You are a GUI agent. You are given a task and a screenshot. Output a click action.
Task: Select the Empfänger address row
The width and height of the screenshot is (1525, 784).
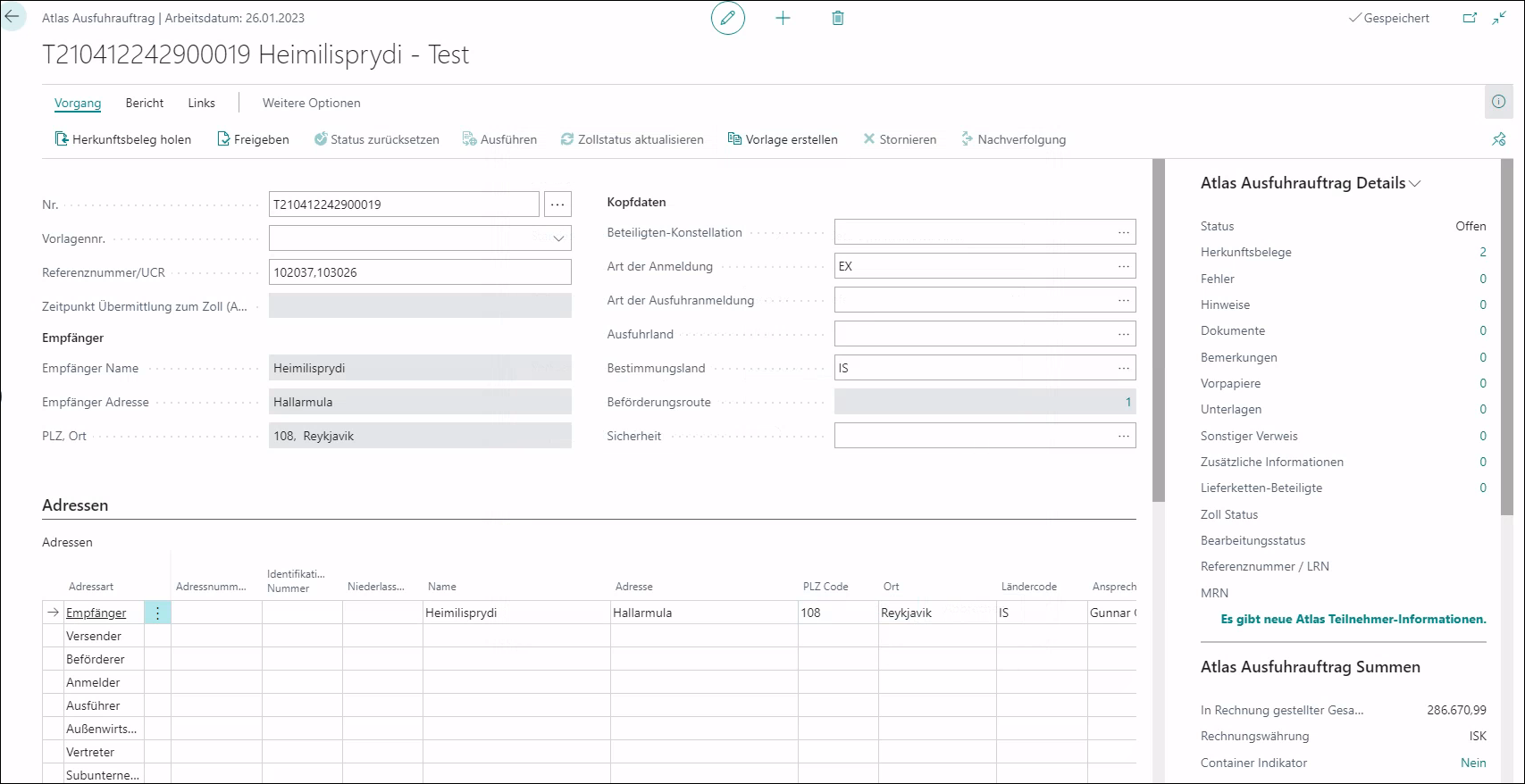(x=590, y=613)
